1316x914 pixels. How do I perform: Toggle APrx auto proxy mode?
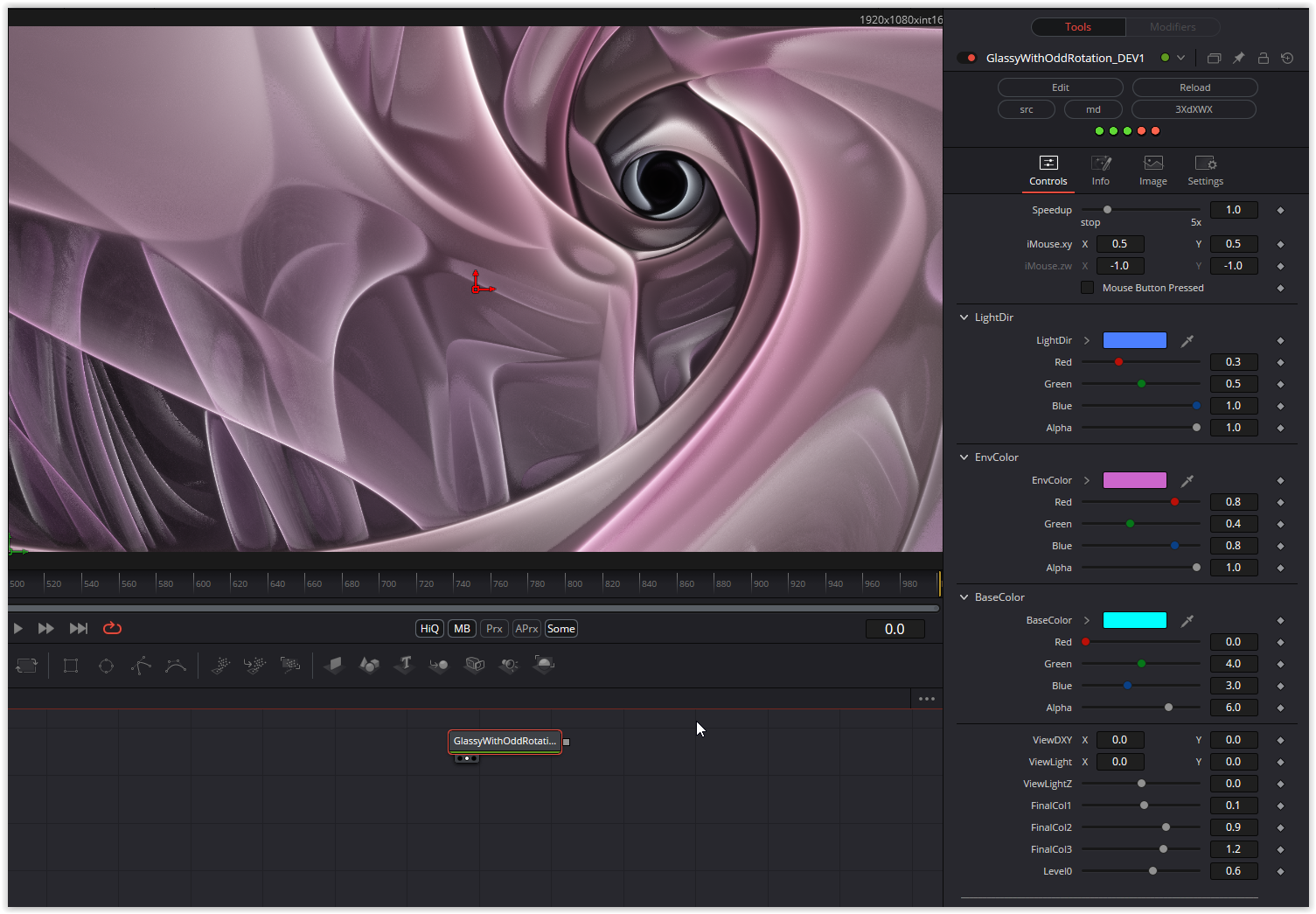[526, 629]
